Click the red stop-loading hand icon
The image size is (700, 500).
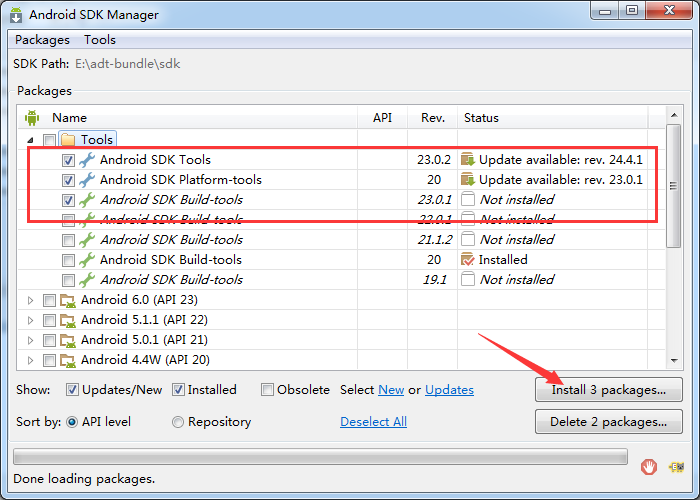[x=649, y=467]
